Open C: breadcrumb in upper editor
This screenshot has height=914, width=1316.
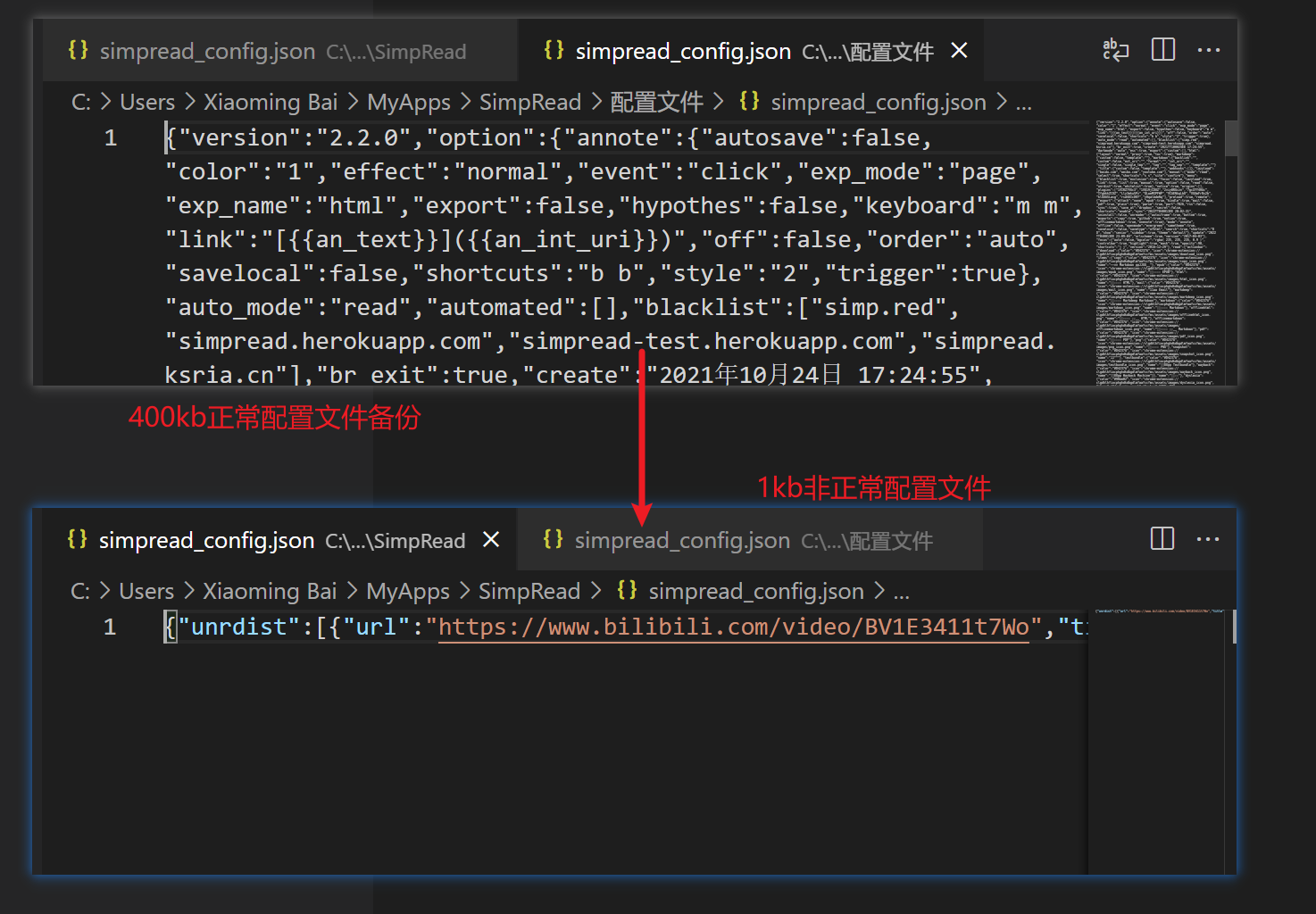[81, 102]
